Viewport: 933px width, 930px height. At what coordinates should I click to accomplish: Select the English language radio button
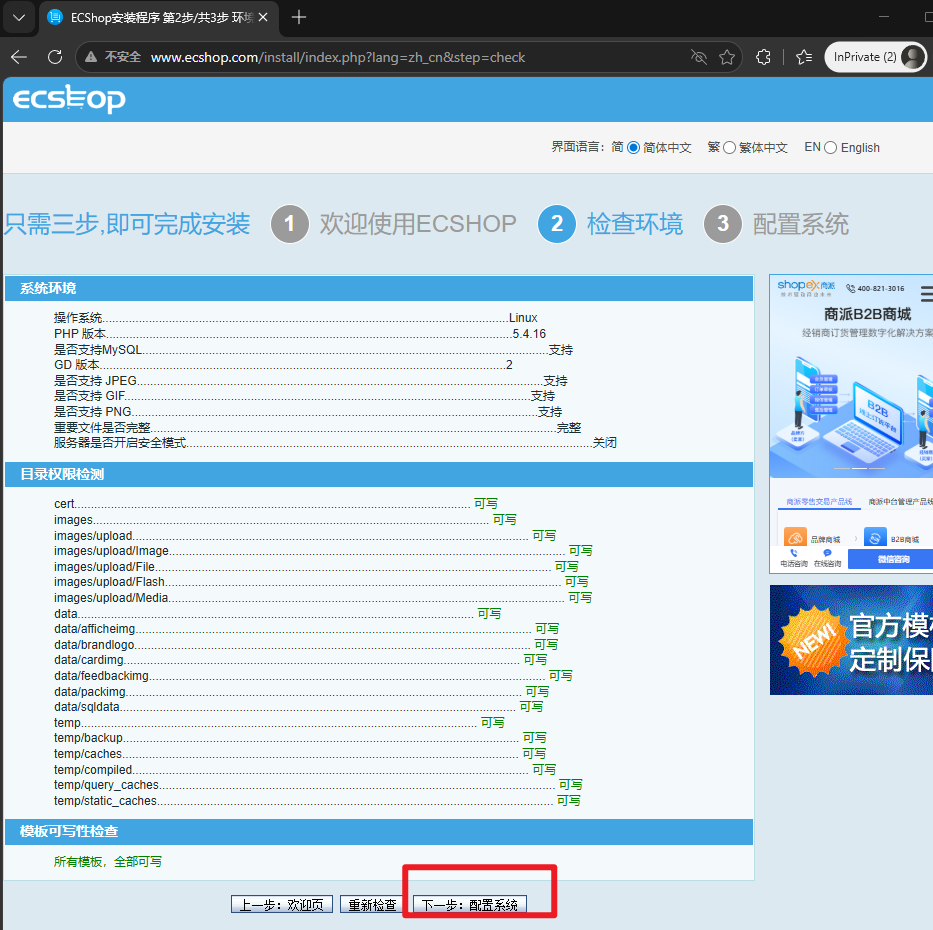831,148
